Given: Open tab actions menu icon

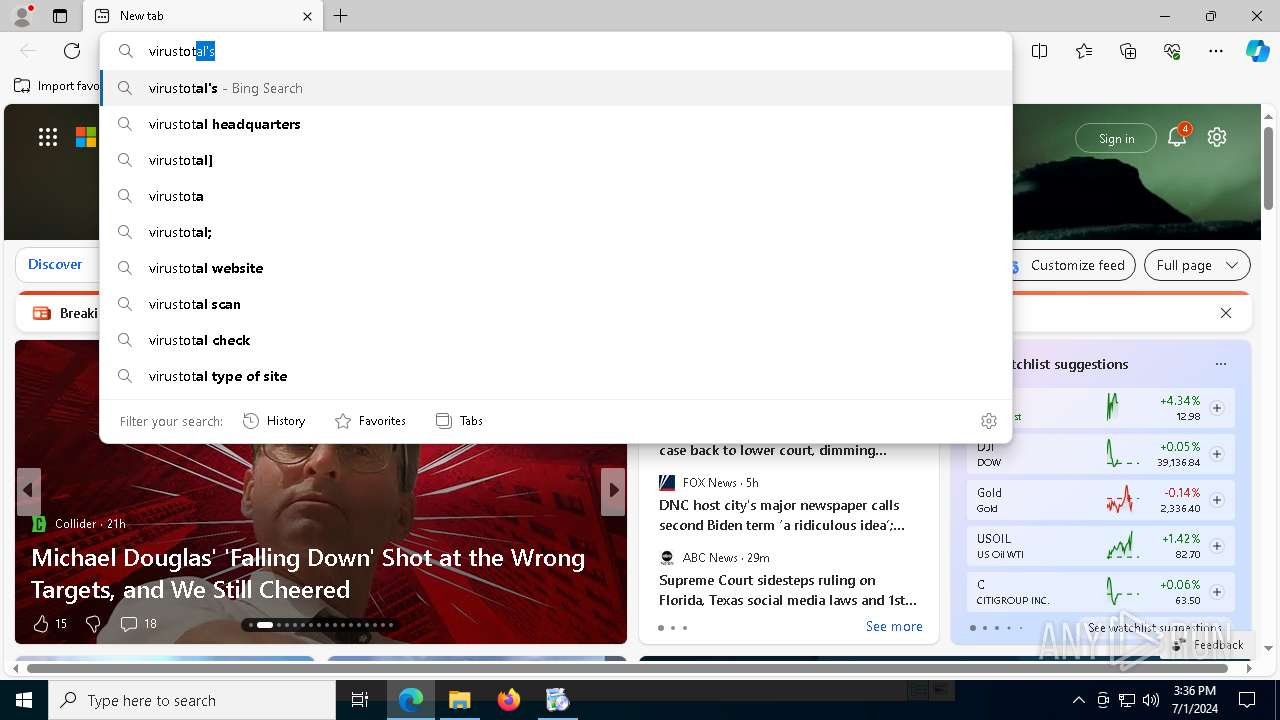Looking at the screenshot, I should [60, 16].
